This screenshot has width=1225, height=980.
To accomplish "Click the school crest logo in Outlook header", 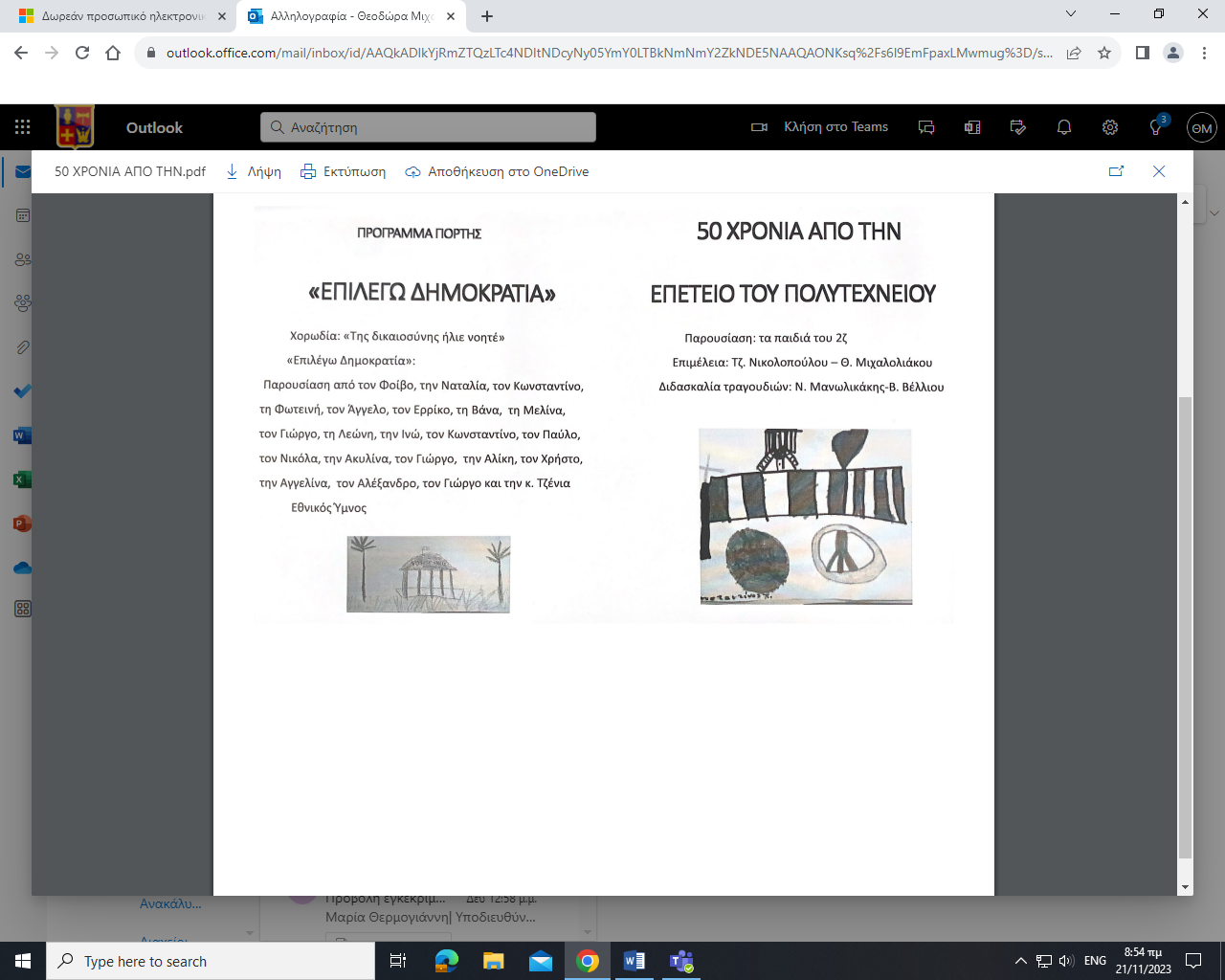I will [76, 127].
